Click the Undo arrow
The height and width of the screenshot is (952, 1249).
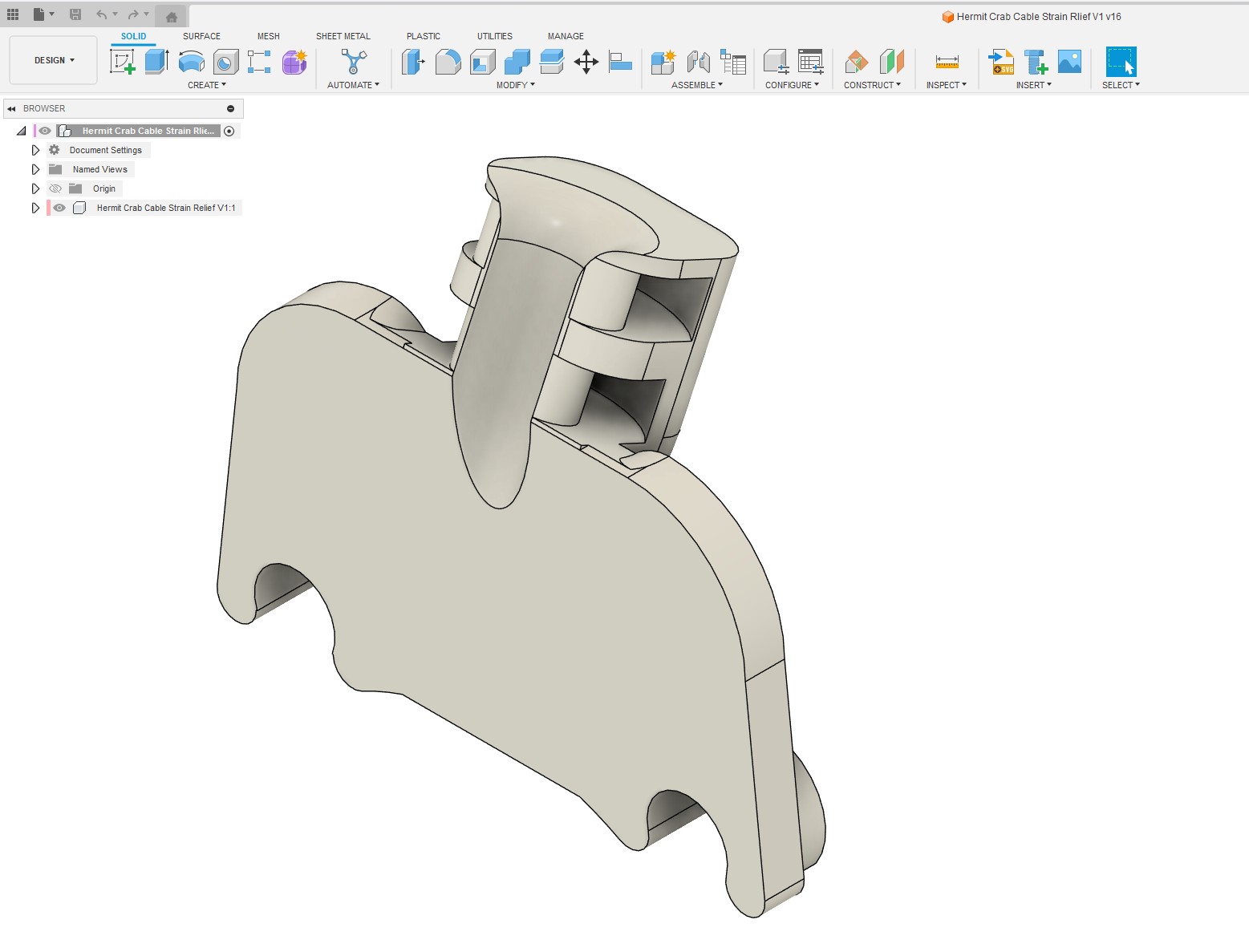click(x=102, y=14)
